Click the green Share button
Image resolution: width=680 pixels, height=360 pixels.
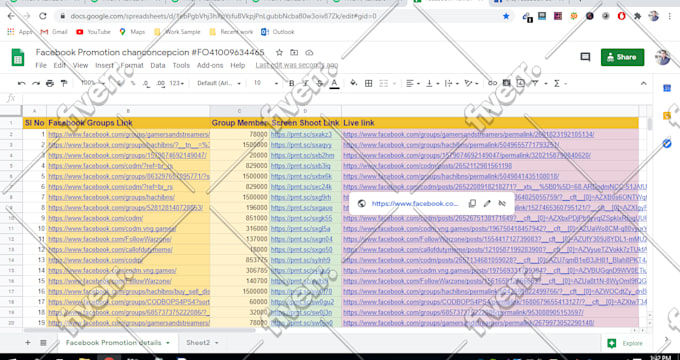(622, 57)
